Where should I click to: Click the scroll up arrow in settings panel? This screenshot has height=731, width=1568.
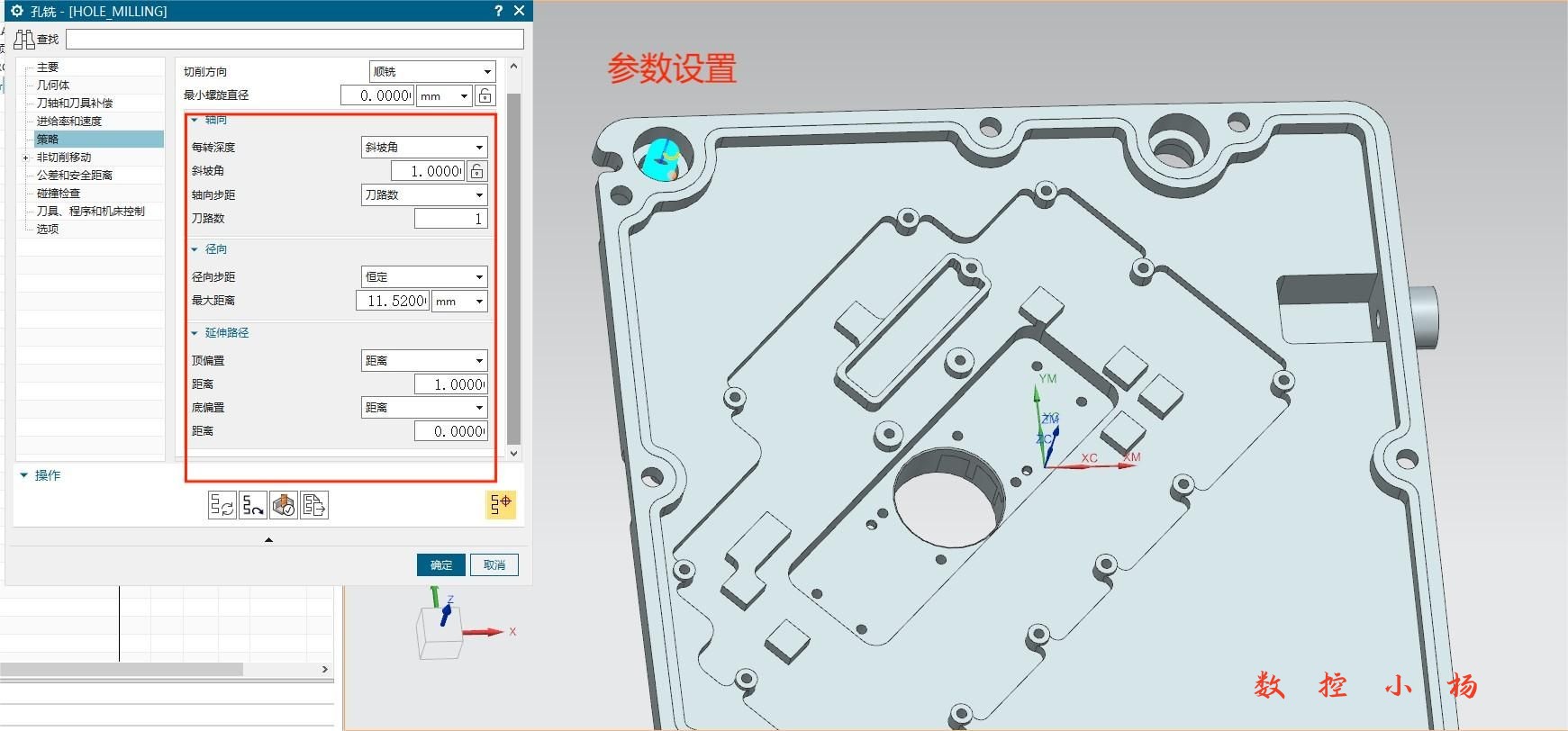coord(514,66)
